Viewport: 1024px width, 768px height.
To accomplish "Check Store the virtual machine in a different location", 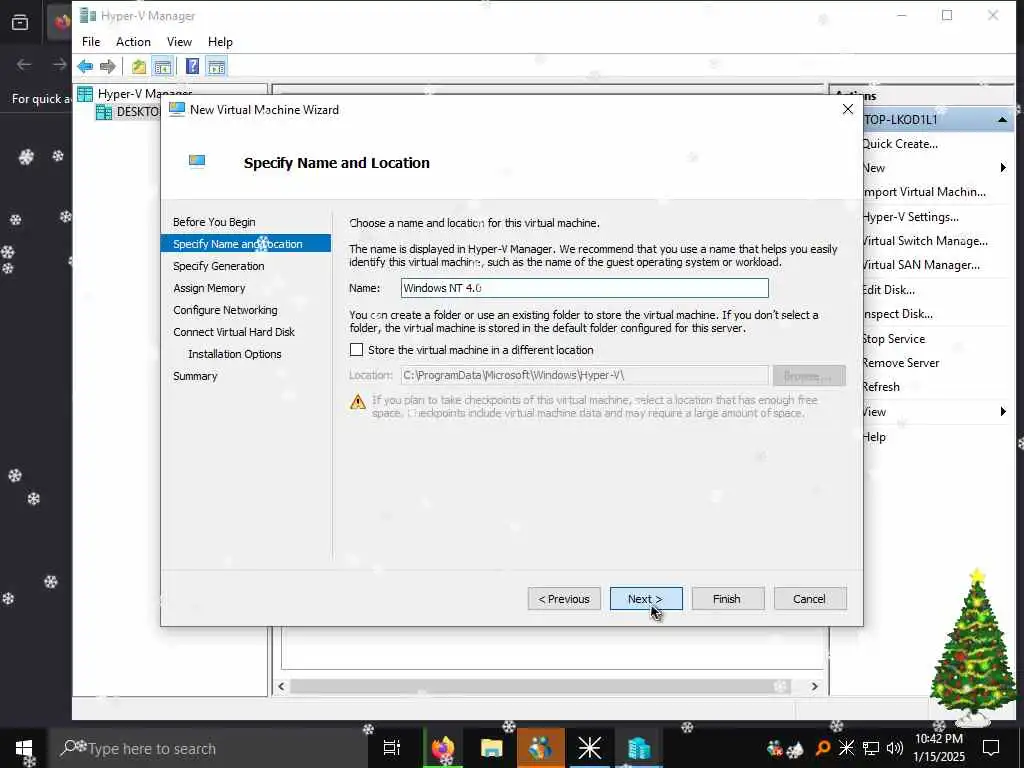I will click(x=356, y=350).
